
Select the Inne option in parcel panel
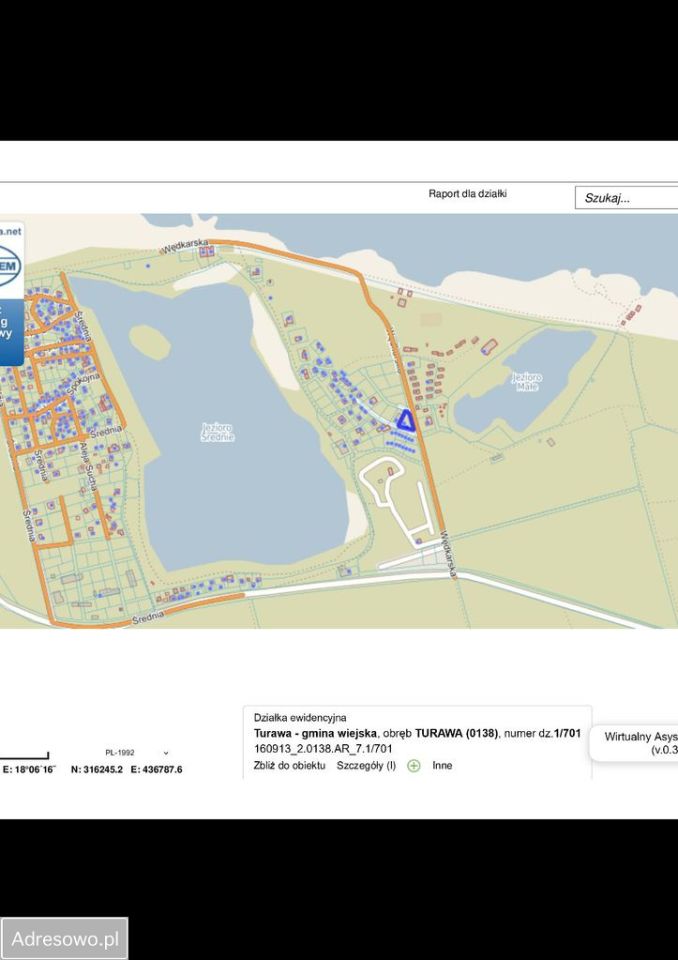point(442,765)
